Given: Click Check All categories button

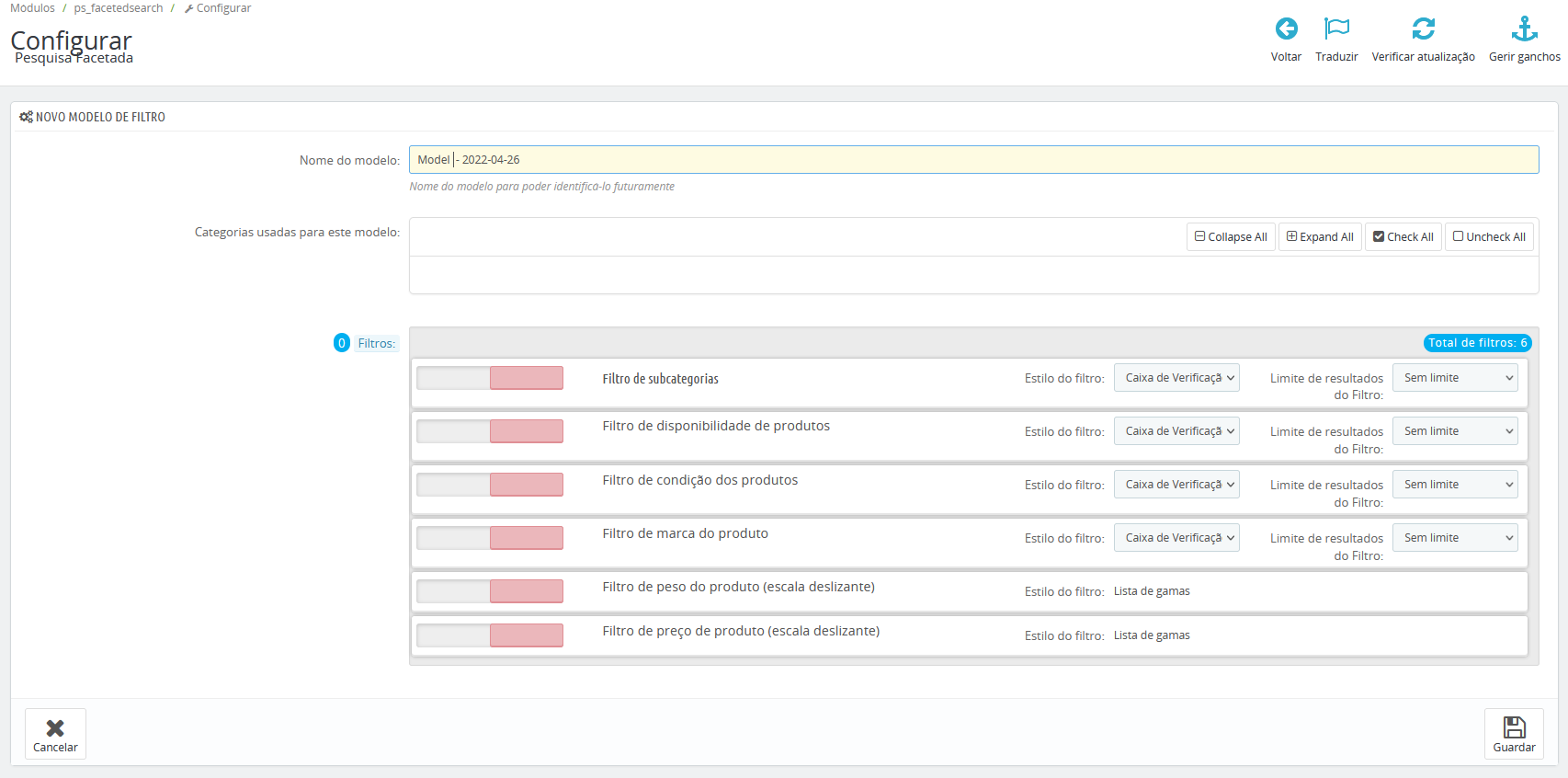Looking at the screenshot, I should 1403,237.
